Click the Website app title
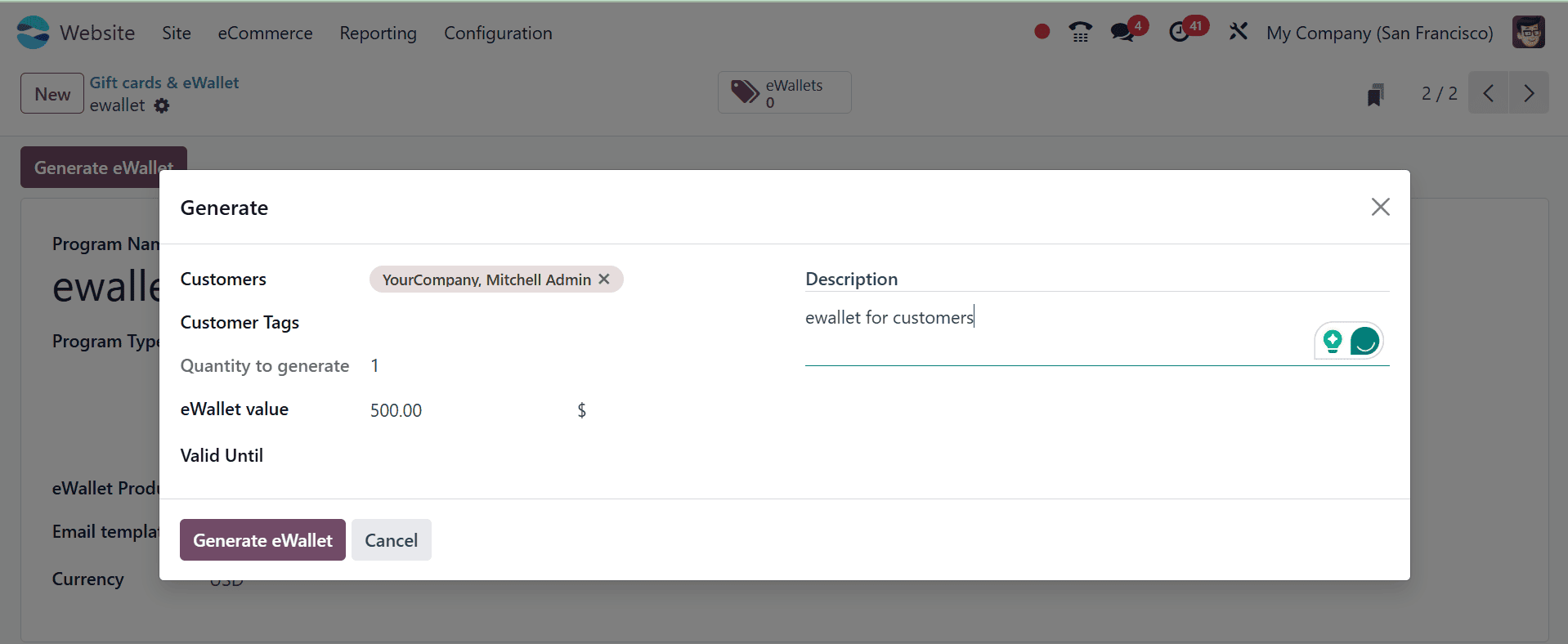The image size is (1568, 644). coord(97,33)
